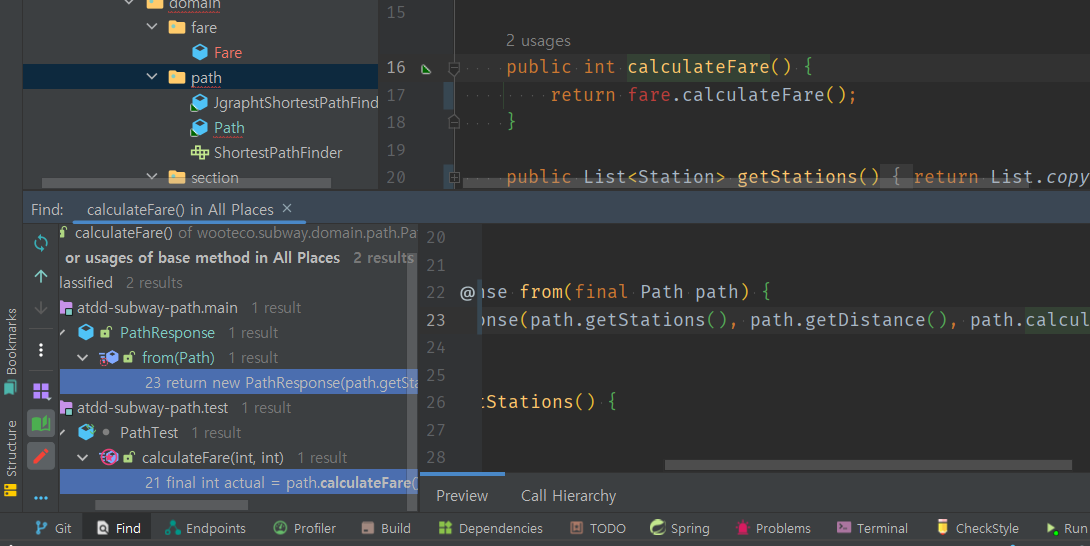Open the ShortestPathFinder interface
This screenshot has width=1090, height=546.
[266, 152]
